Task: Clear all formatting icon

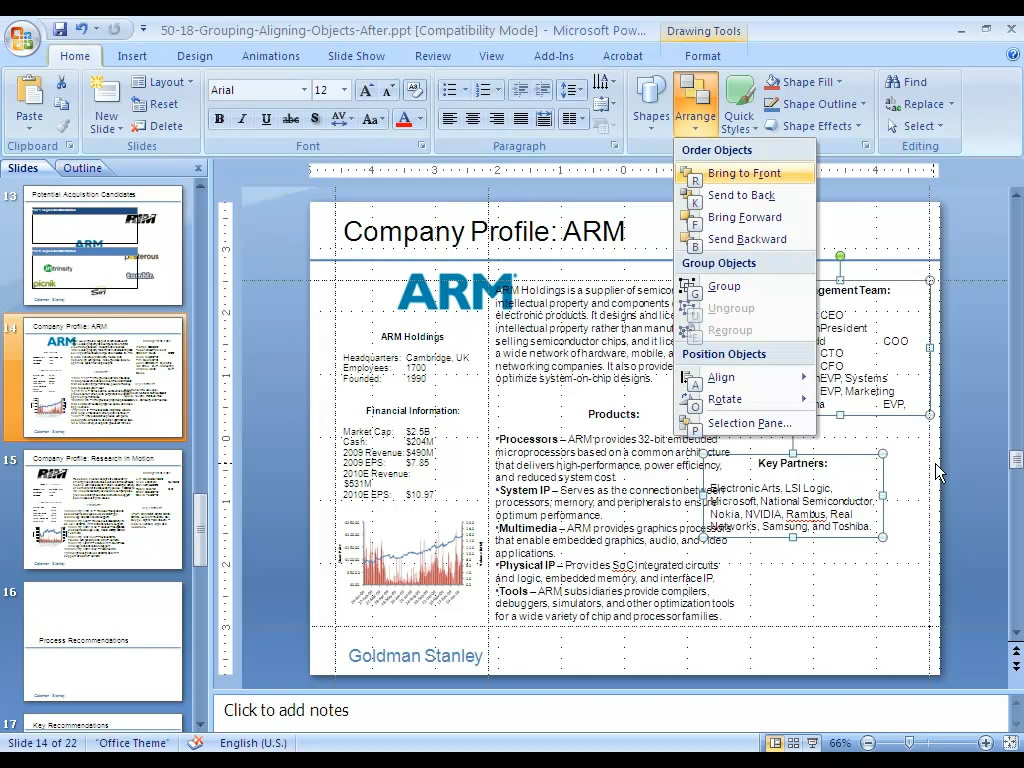Action: point(415,90)
